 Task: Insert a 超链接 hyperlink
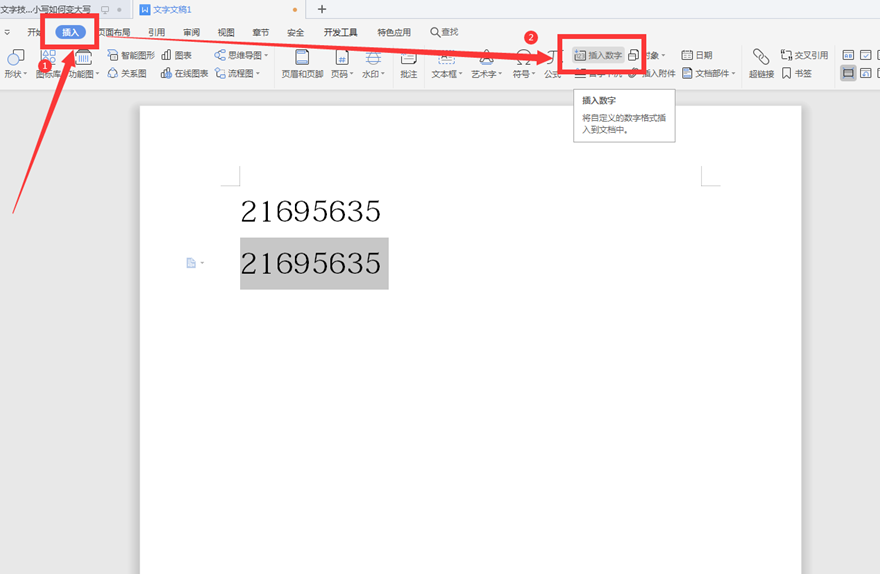761,63
